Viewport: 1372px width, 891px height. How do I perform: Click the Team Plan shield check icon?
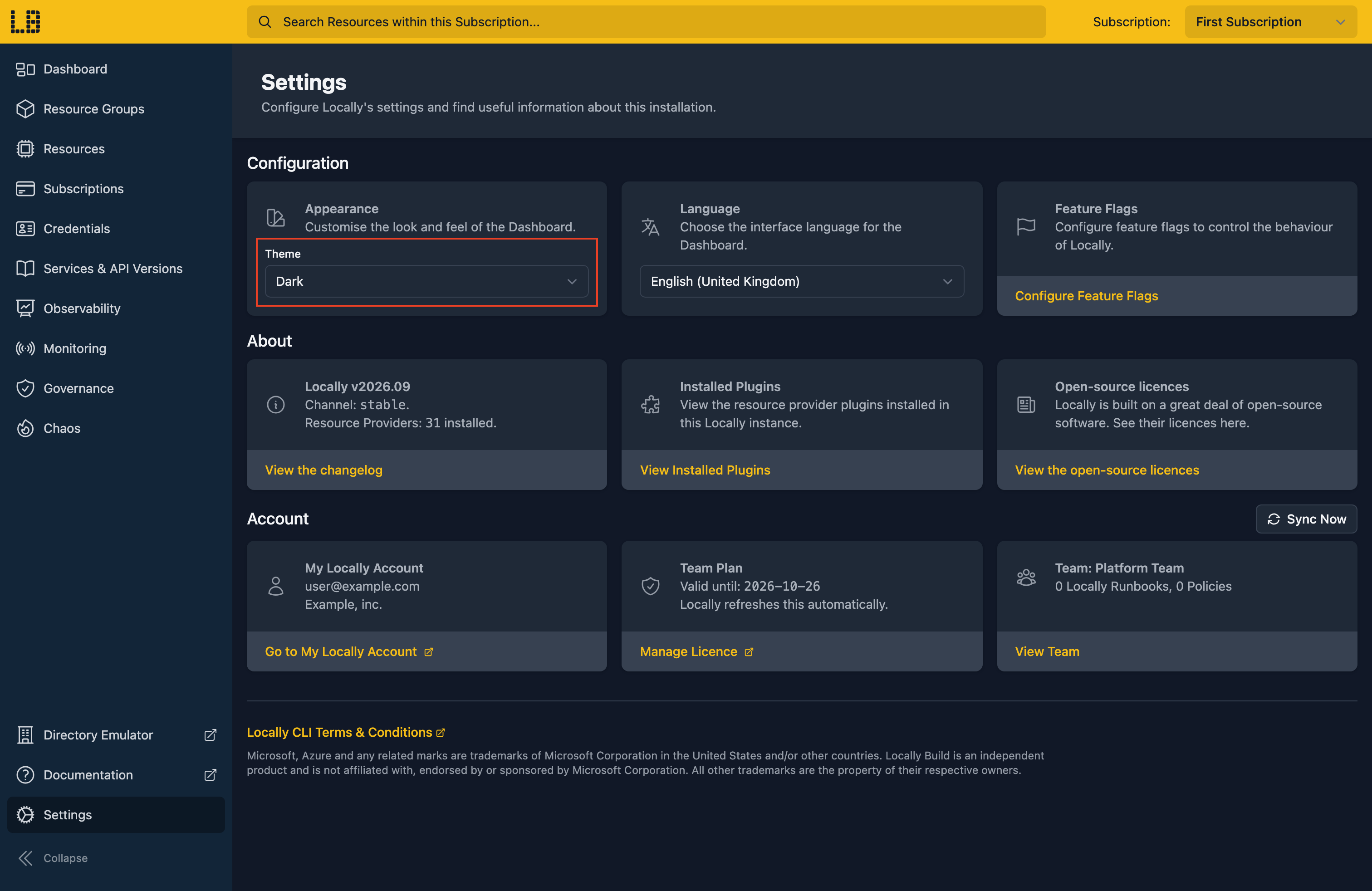tap(650, 586)
